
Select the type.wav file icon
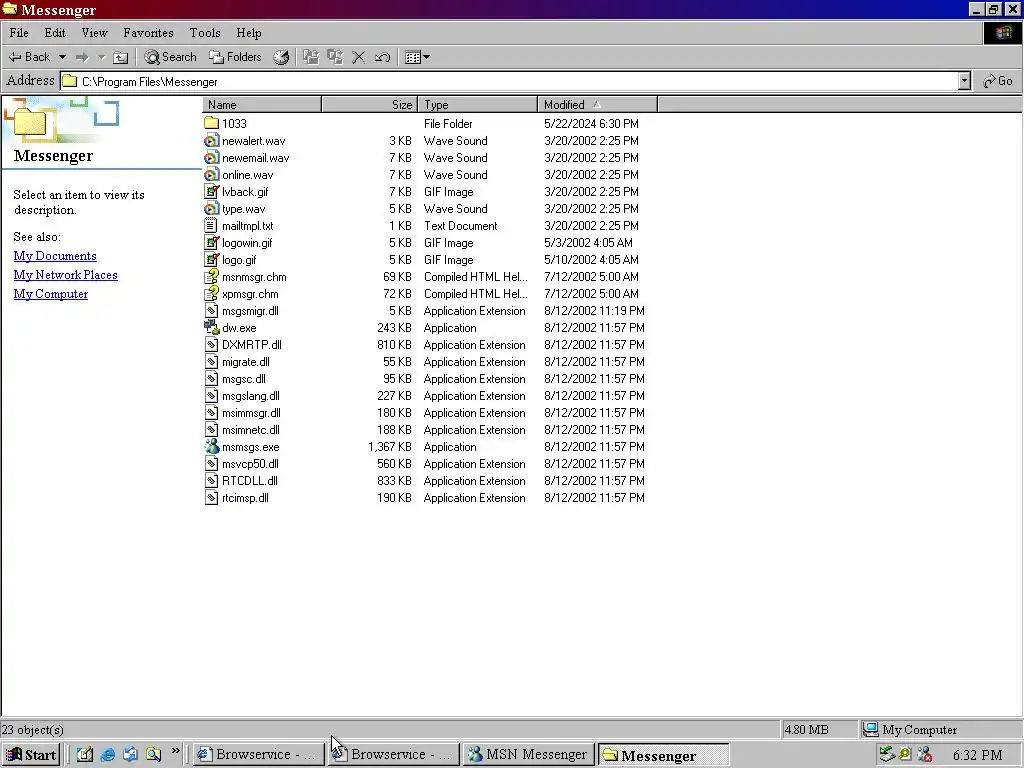pos(211,208)
